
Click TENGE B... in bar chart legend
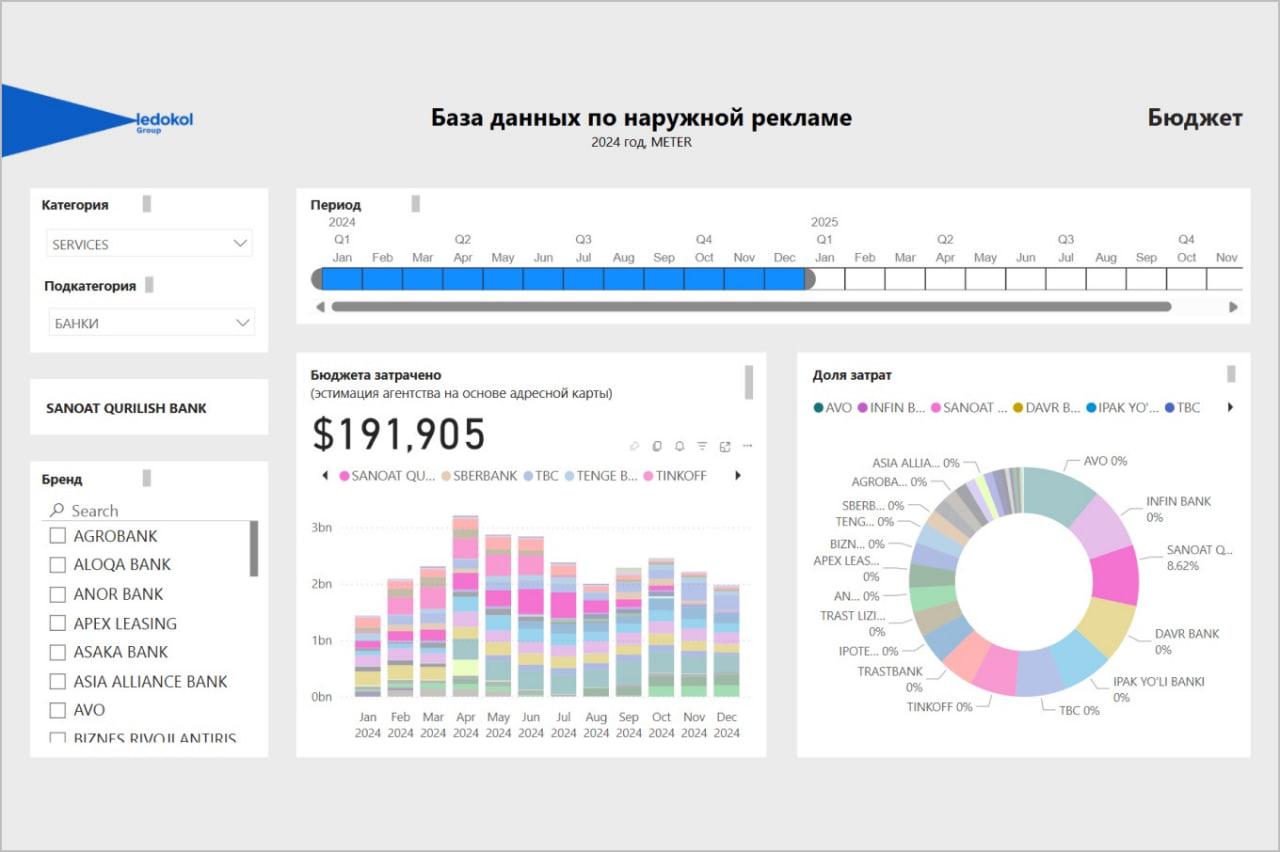[x=601, y=476]
